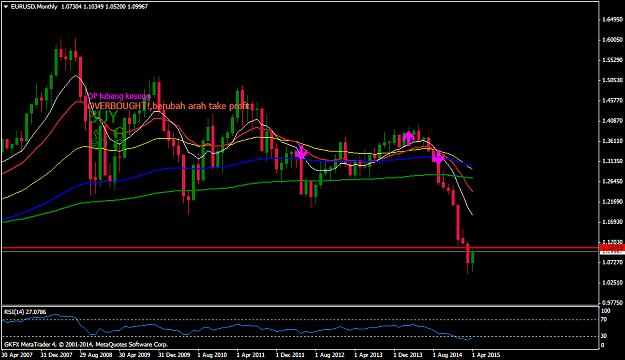This screenshot has height=360, width=625.
Task: Click the 1 Aug 2010 date label
Action: (212, 355)
